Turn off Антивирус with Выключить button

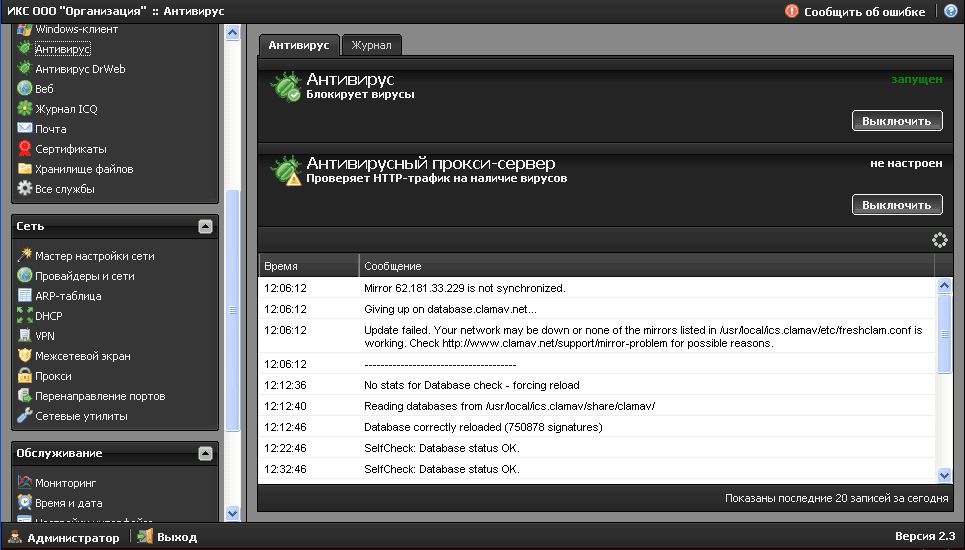point(897,121)
